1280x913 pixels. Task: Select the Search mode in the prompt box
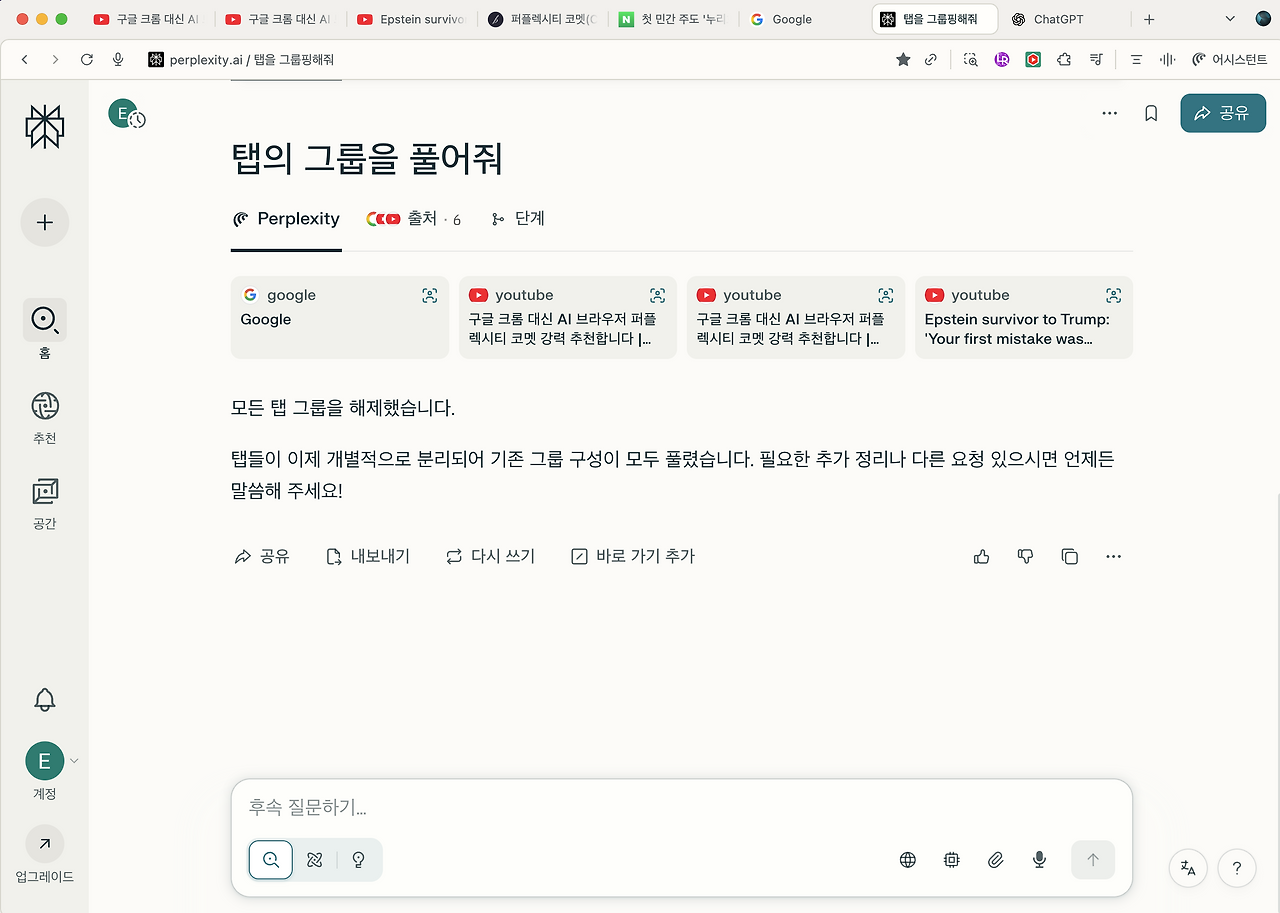(x=271, y=859)
